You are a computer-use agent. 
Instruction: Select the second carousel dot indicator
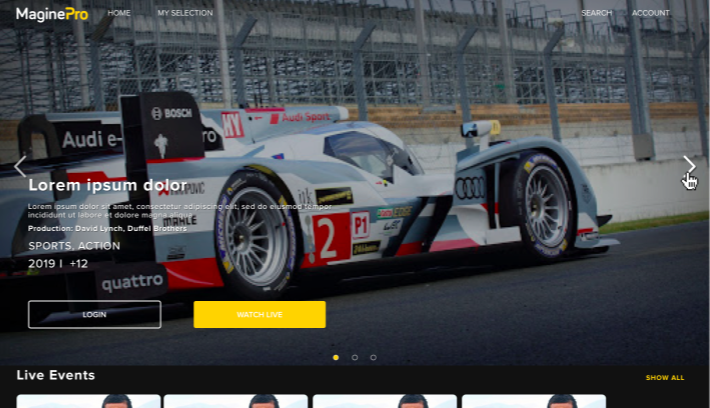coord(355,357)
